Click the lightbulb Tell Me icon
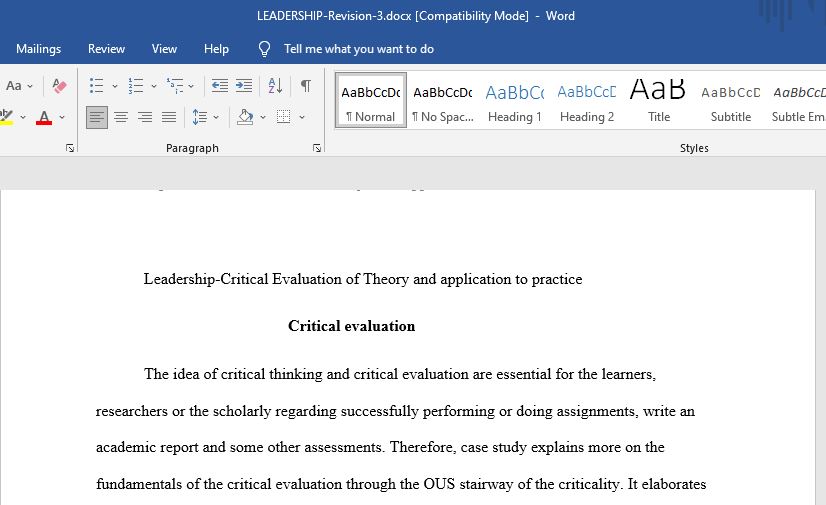The image size is (826, 505). tap(264, 49)
